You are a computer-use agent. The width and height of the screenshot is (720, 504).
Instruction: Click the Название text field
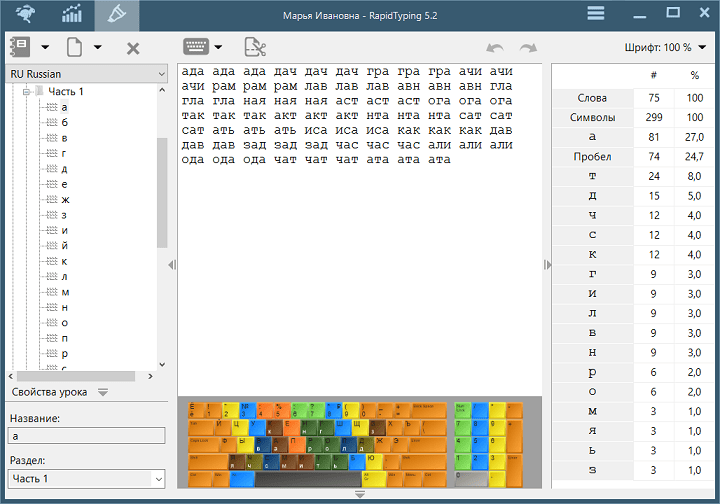[86, 436]
